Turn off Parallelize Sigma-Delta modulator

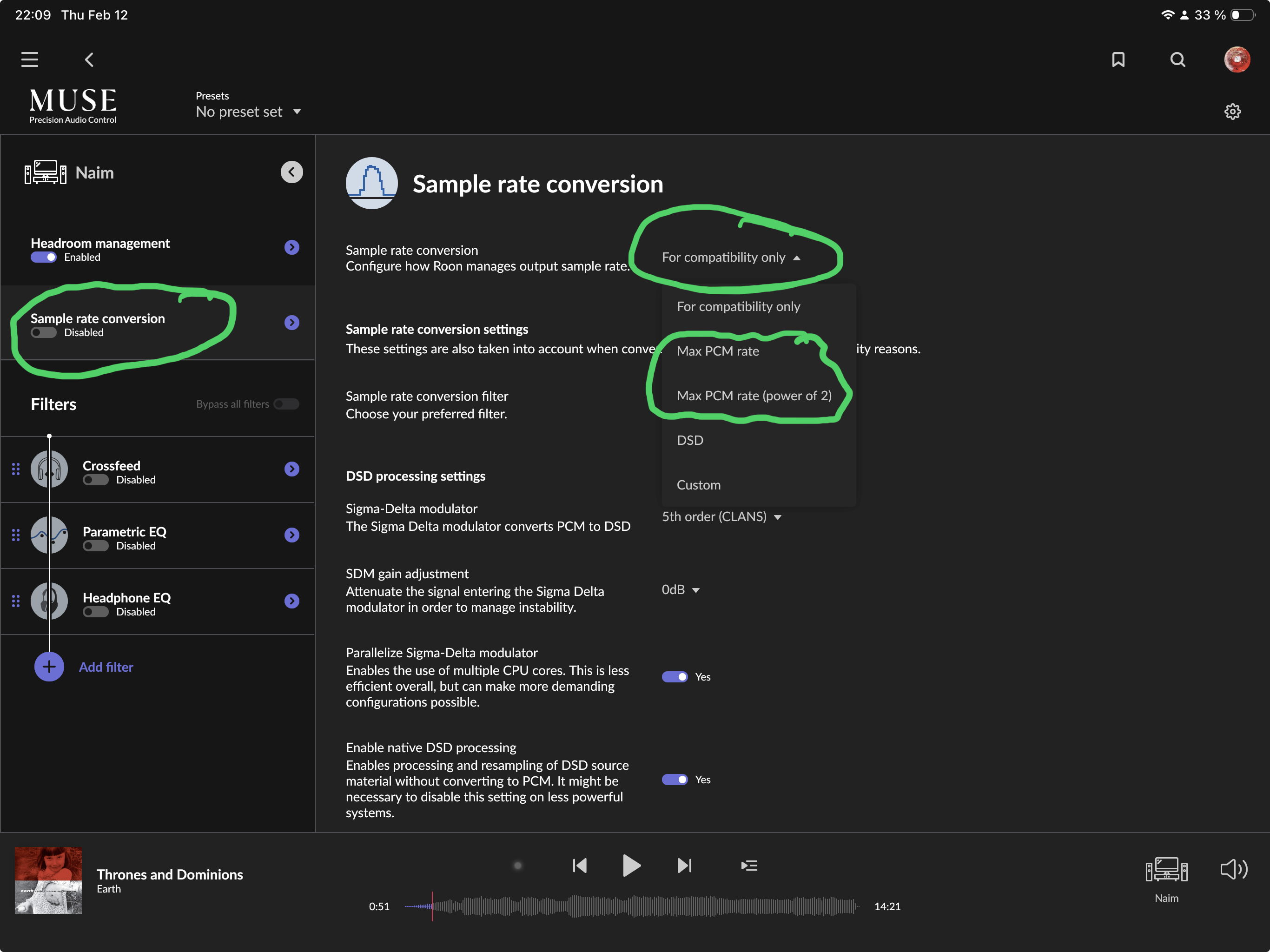[x=675, y=677]
